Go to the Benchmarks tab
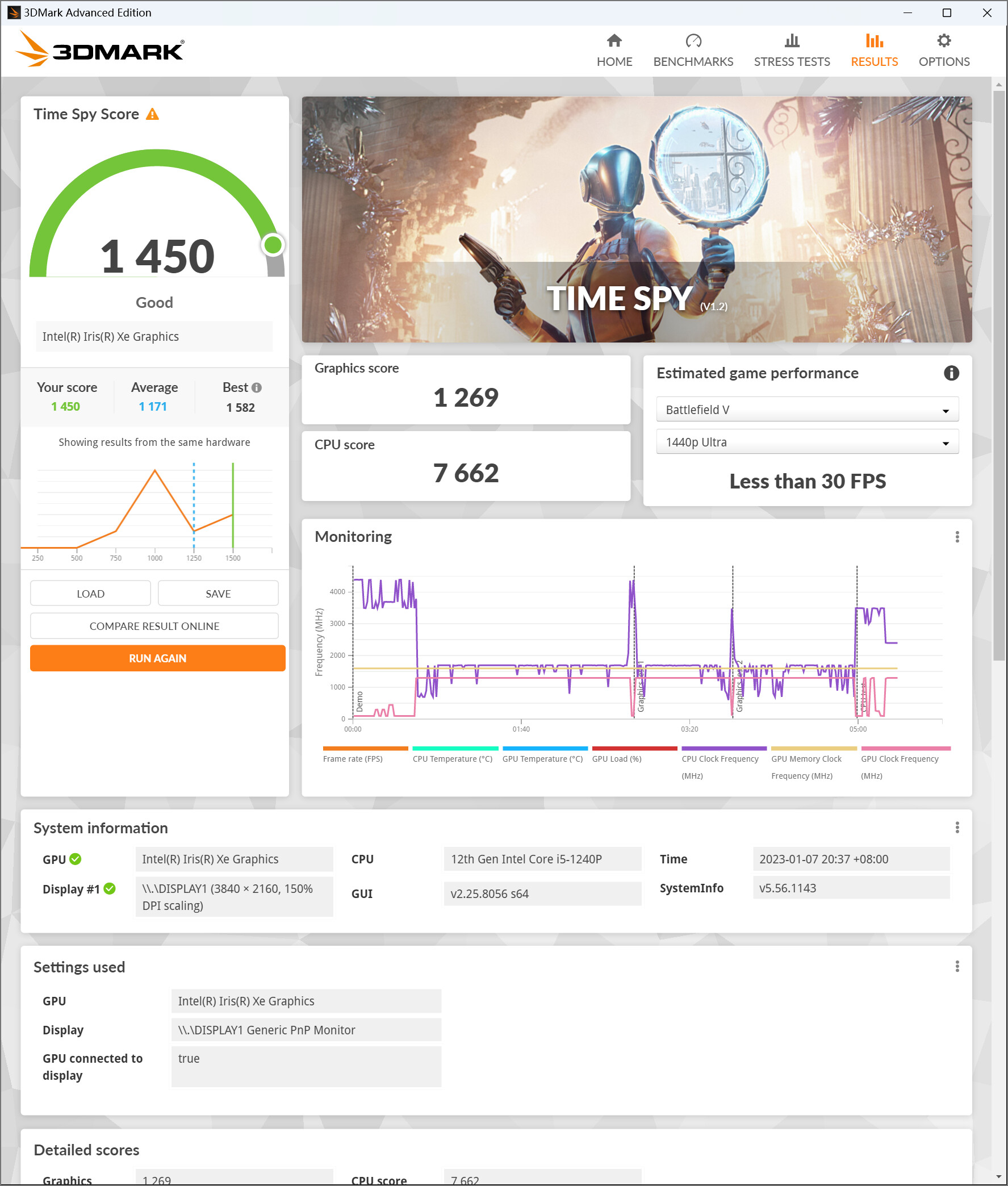This screenshot has height=1186, width=1008. tap(693, 51)
